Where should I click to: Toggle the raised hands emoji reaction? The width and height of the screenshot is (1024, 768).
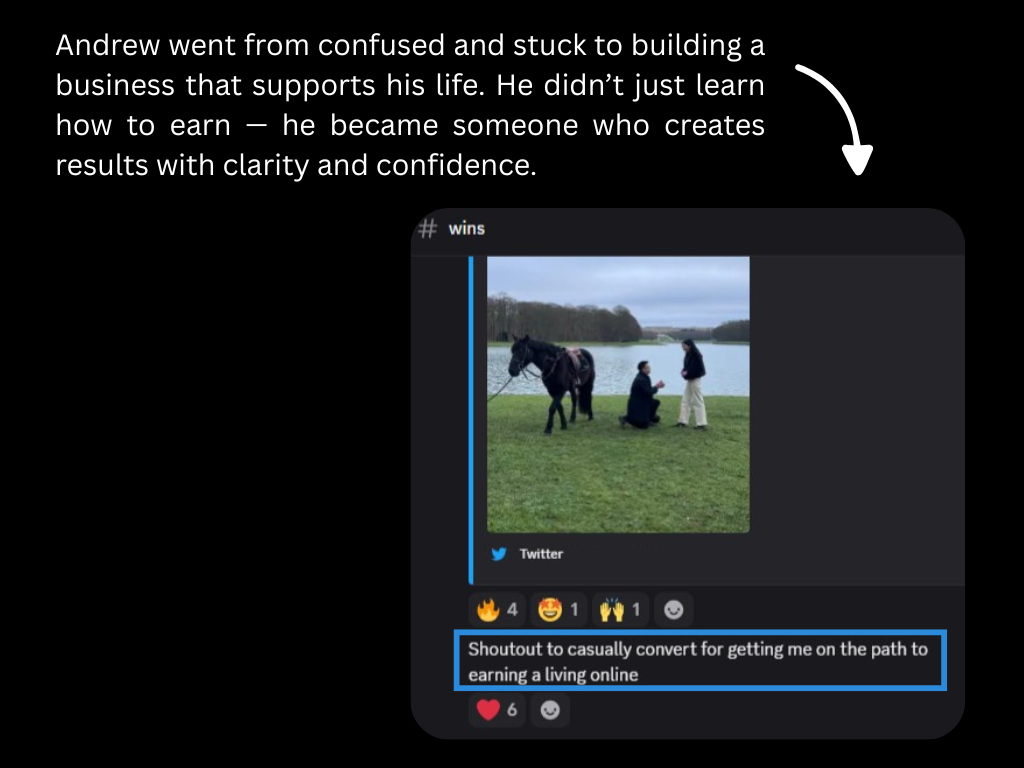[620, 610]
